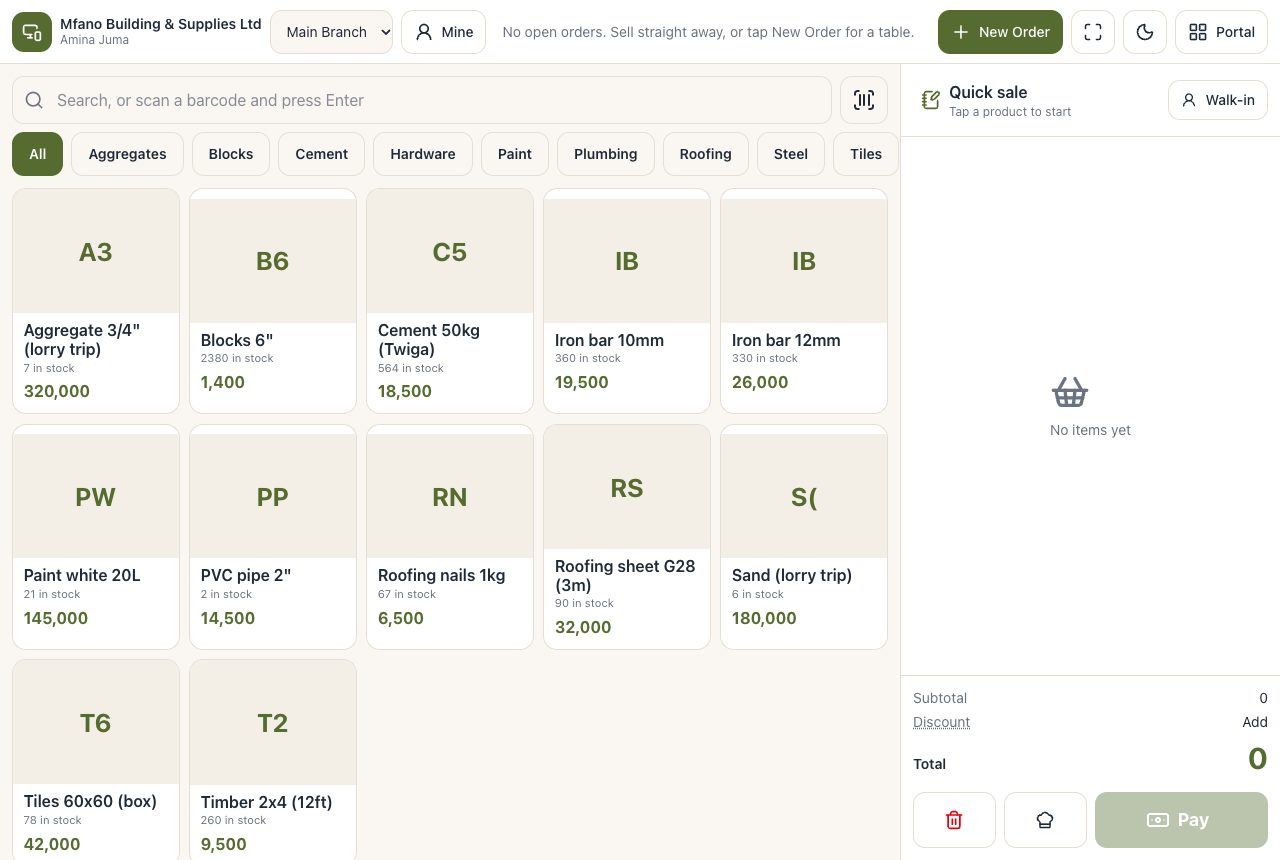
Task: Tap Paint white 20L product card
Action: (96, 537)
